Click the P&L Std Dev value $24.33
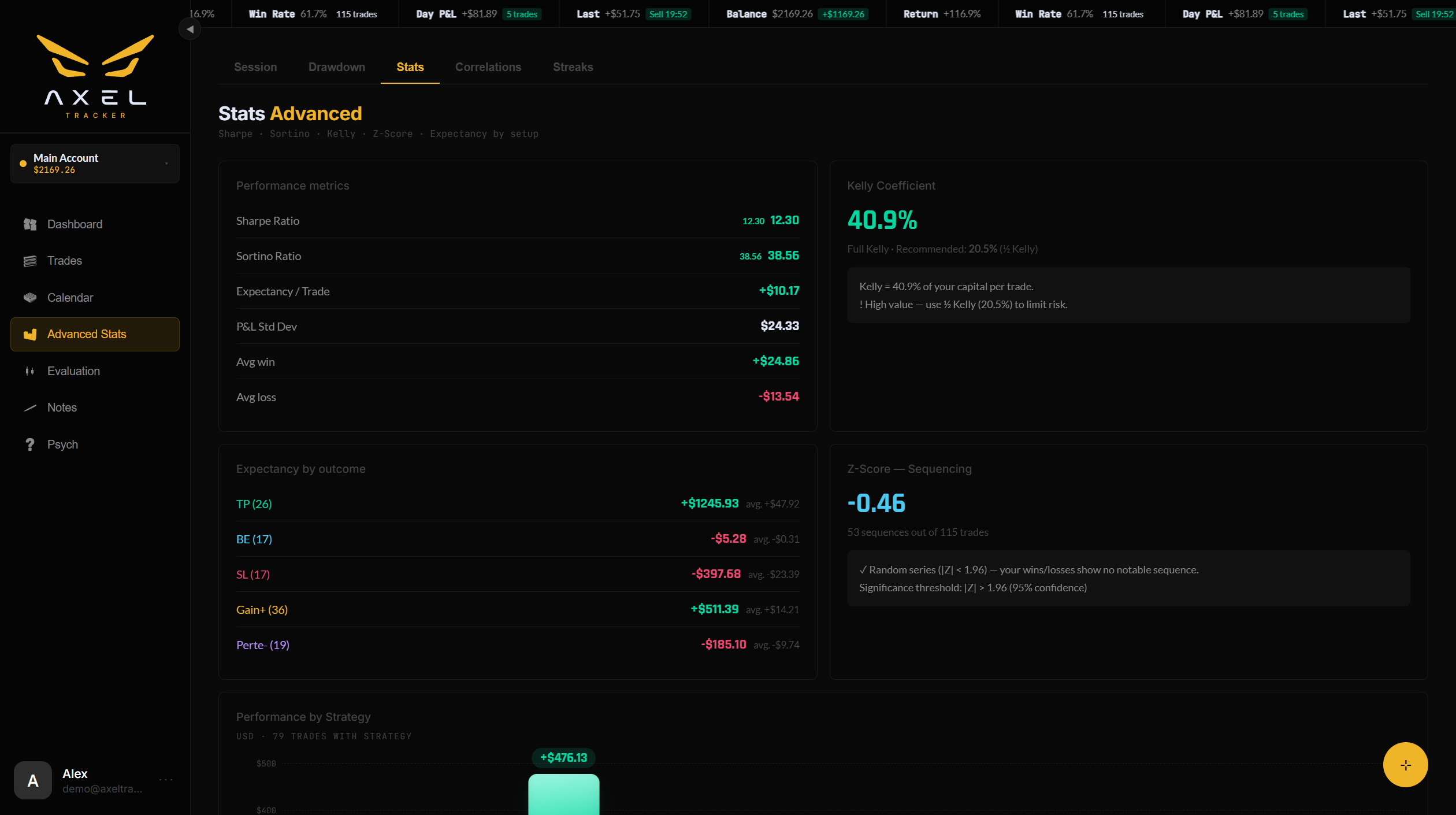Screen dimensions: 1456x815 (779, 326)
